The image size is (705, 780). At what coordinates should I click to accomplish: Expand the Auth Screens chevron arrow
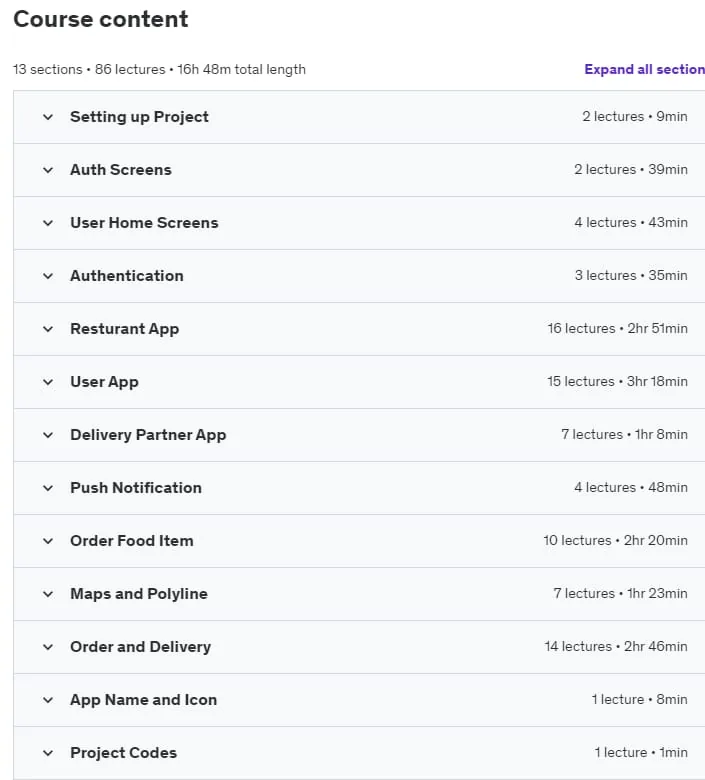tap(48, 170)
